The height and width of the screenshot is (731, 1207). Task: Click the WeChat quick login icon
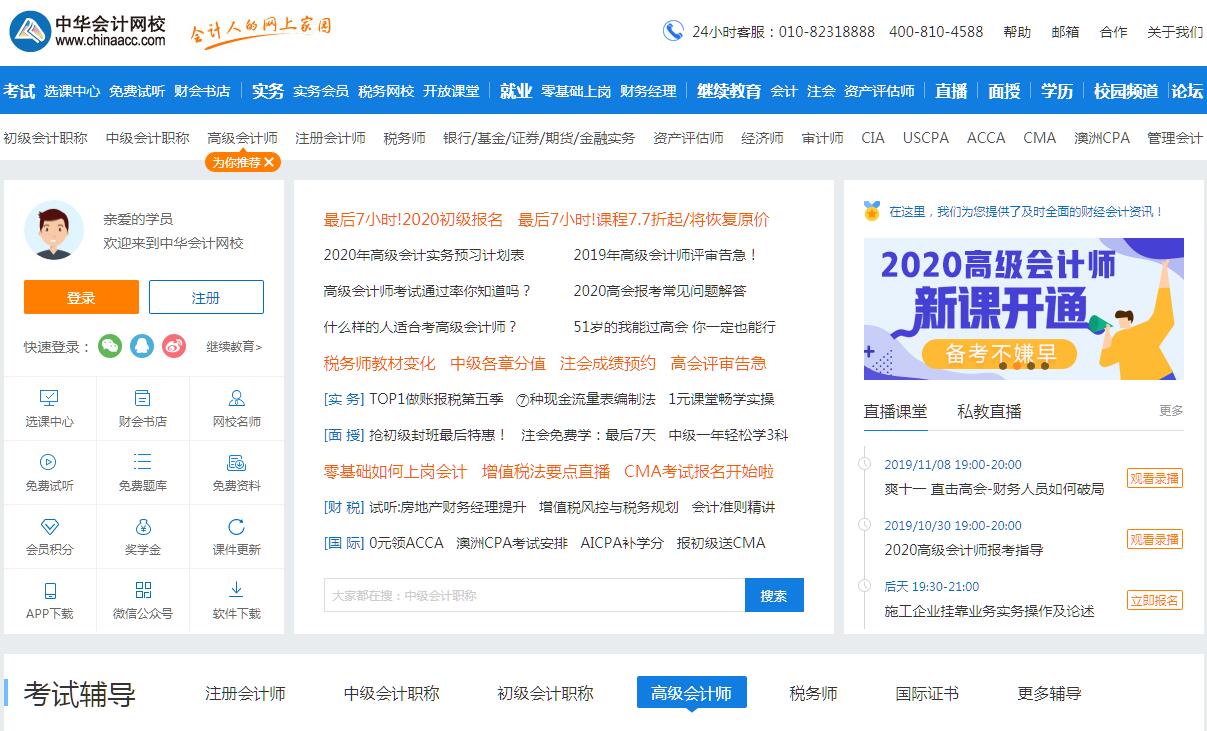(x=110, y=346)
